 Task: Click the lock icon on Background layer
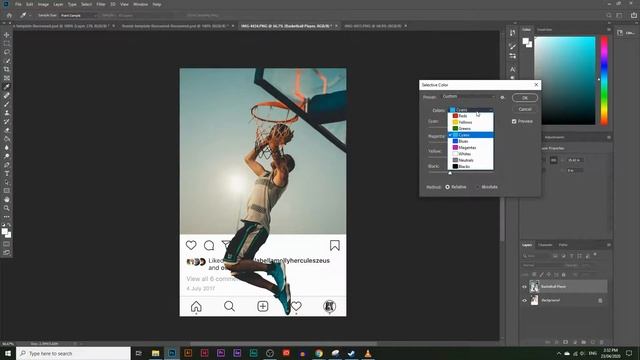600,300
